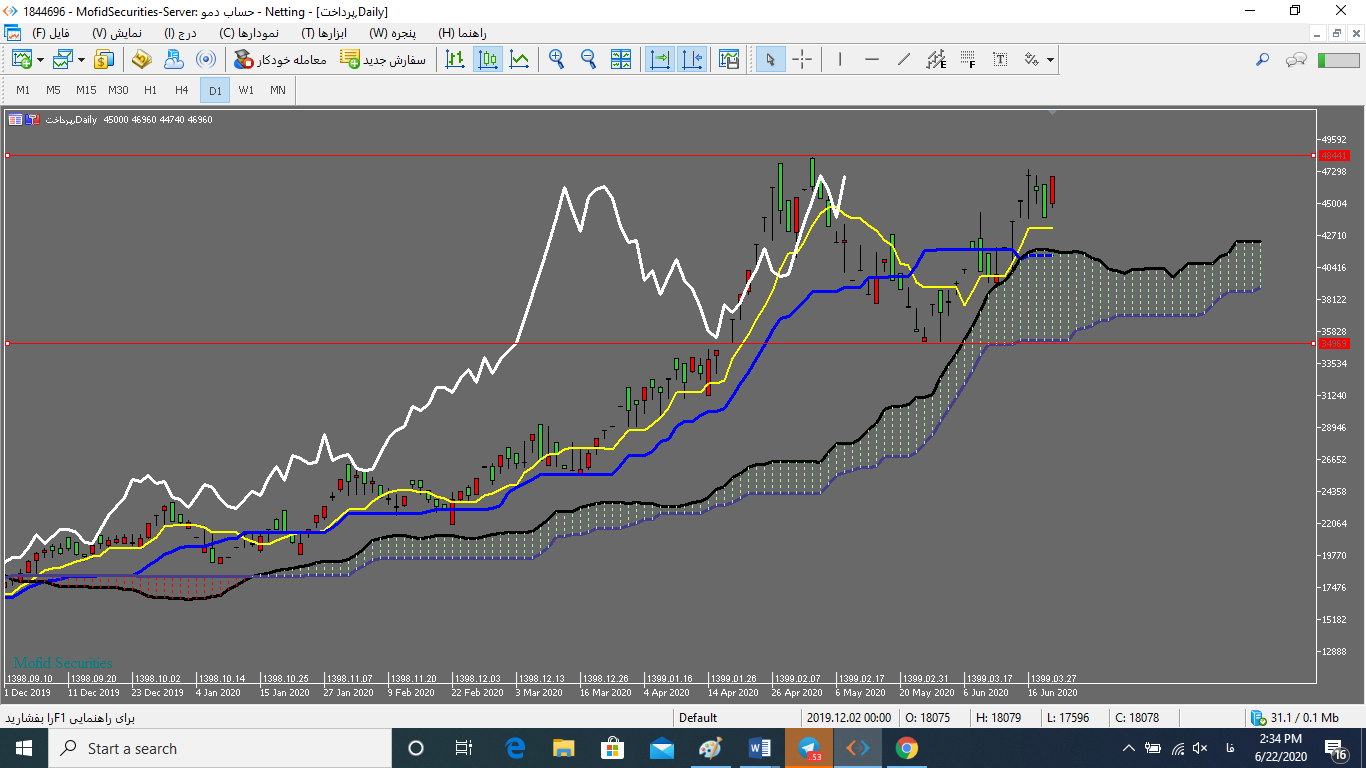Select the M15 timeframe
The image size is (1366, 768).
(x=86, y=90)
